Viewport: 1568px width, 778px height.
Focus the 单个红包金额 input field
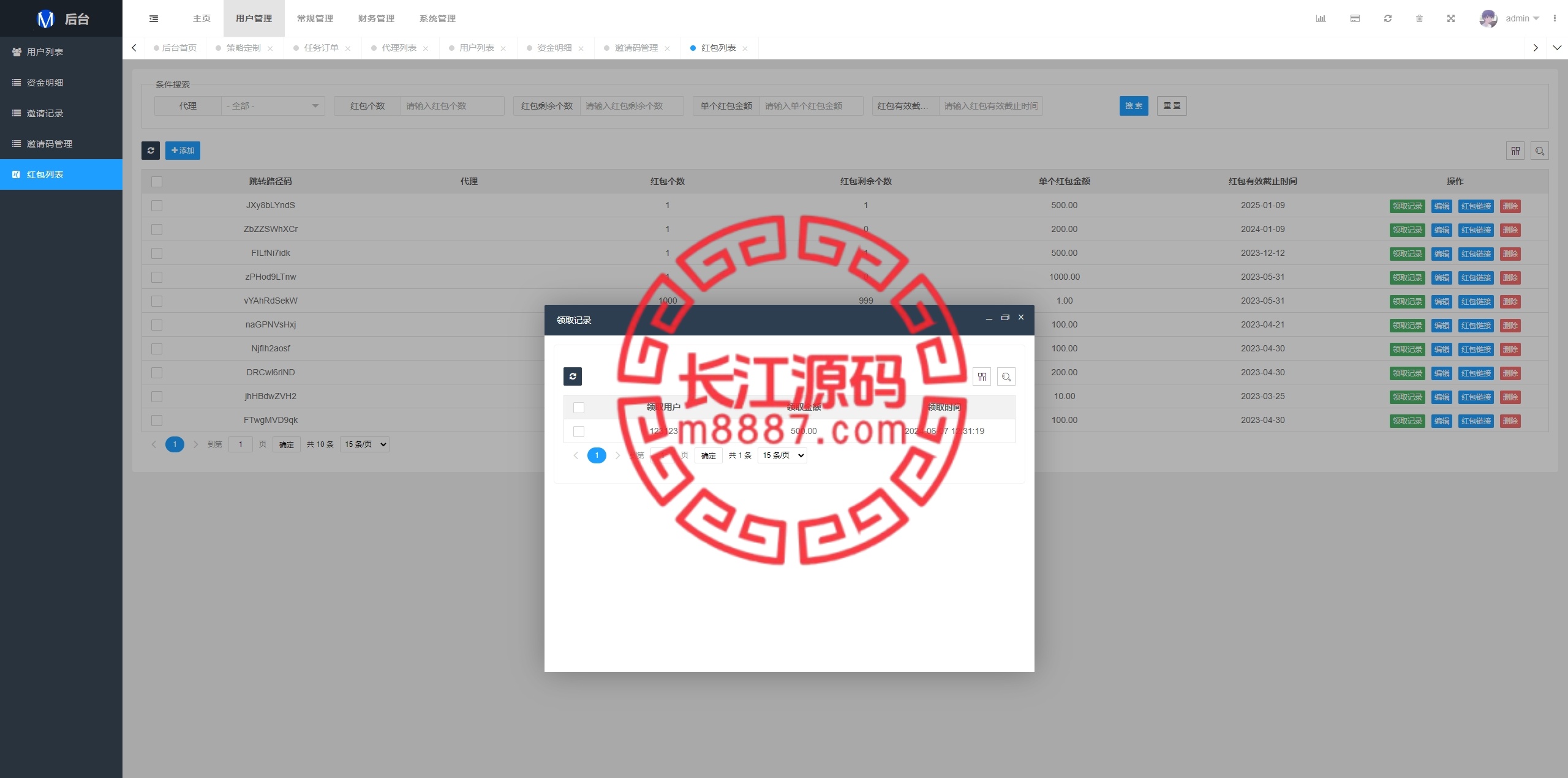tap(811, 106)
